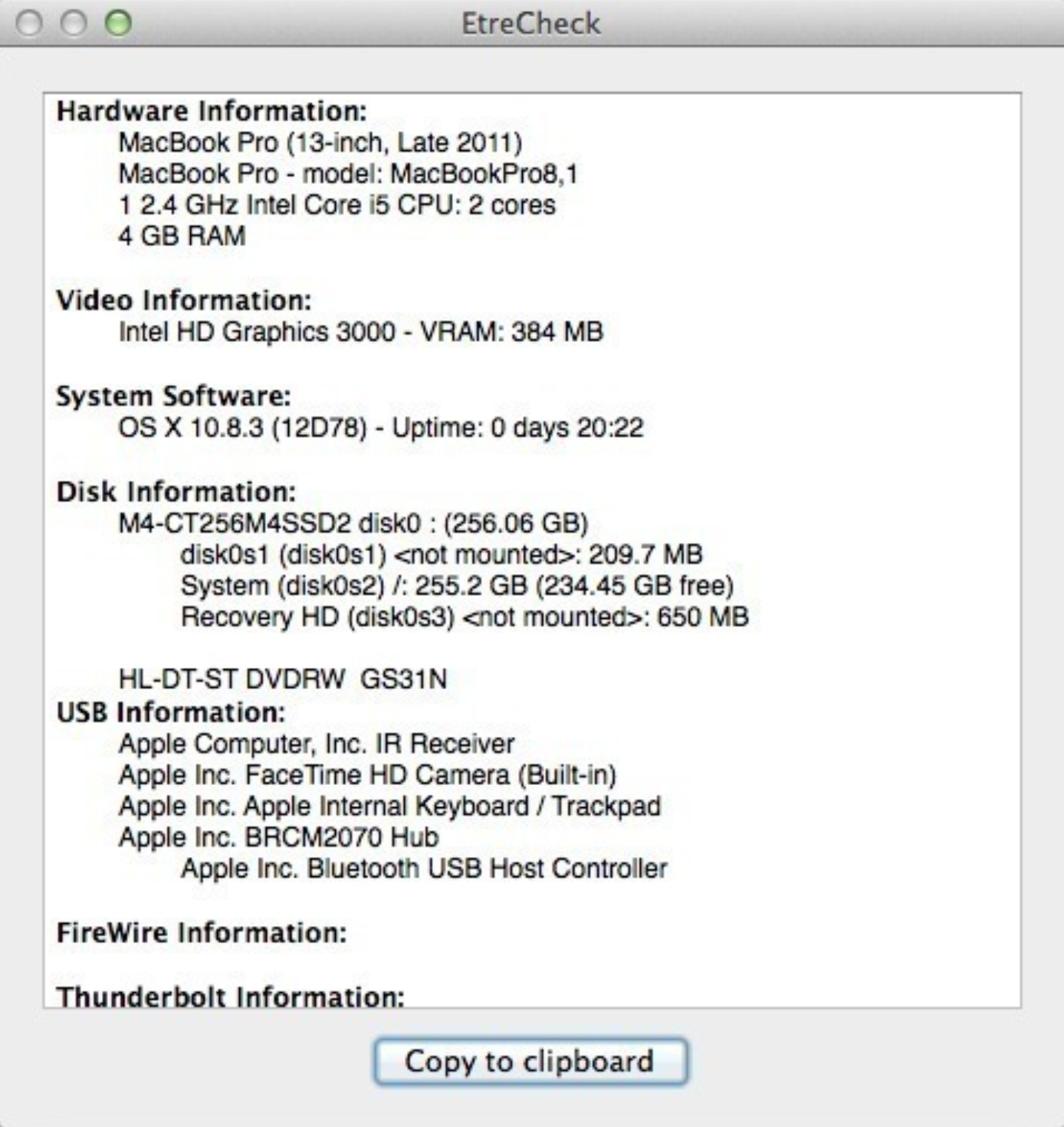The height and width of the screenshot is (1127, 1064).
Task: Select the Video Information heading
Action: pos(184,301)
